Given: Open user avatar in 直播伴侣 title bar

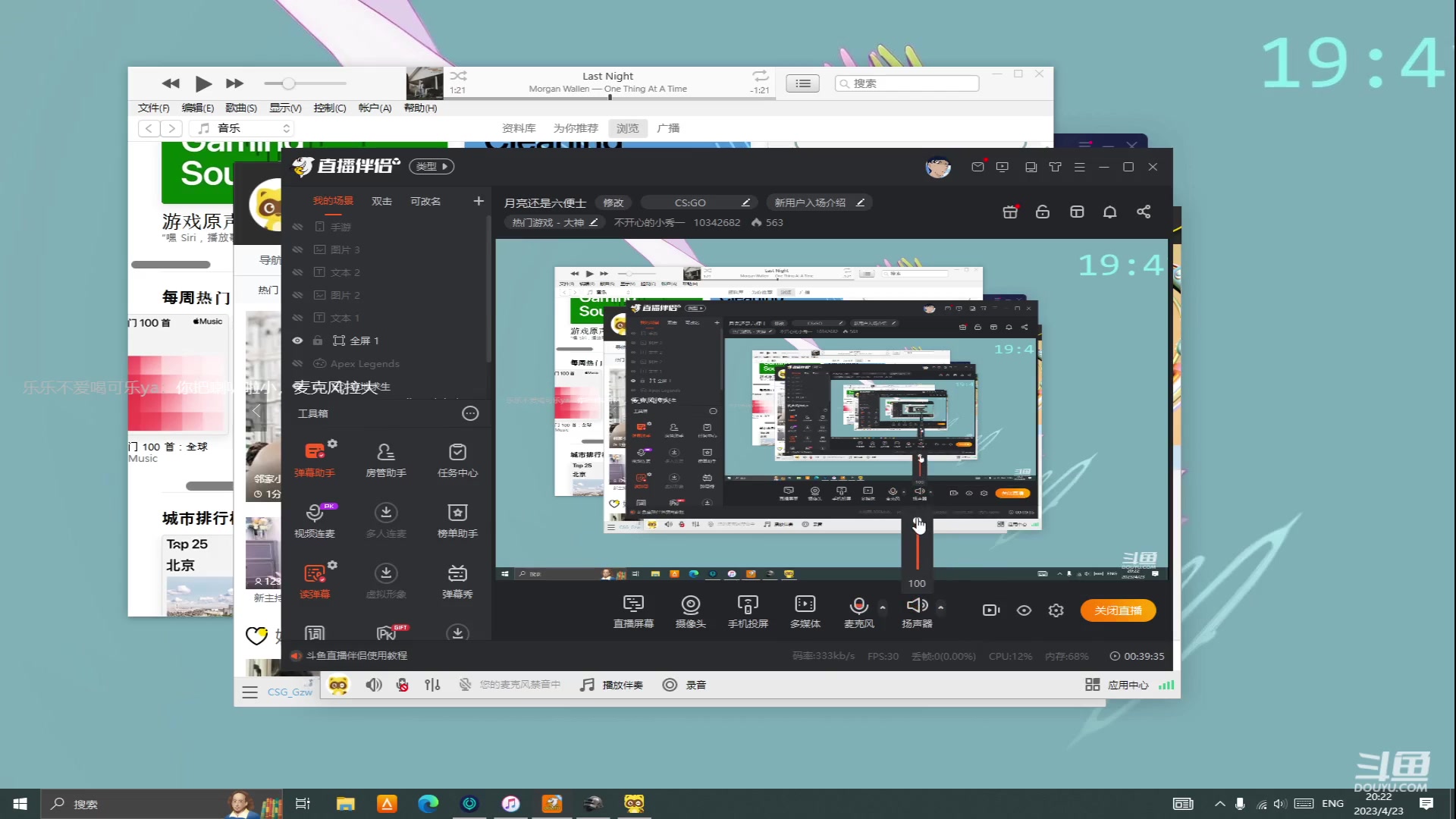Looking at the screenshot, I should tap(938, 167).
